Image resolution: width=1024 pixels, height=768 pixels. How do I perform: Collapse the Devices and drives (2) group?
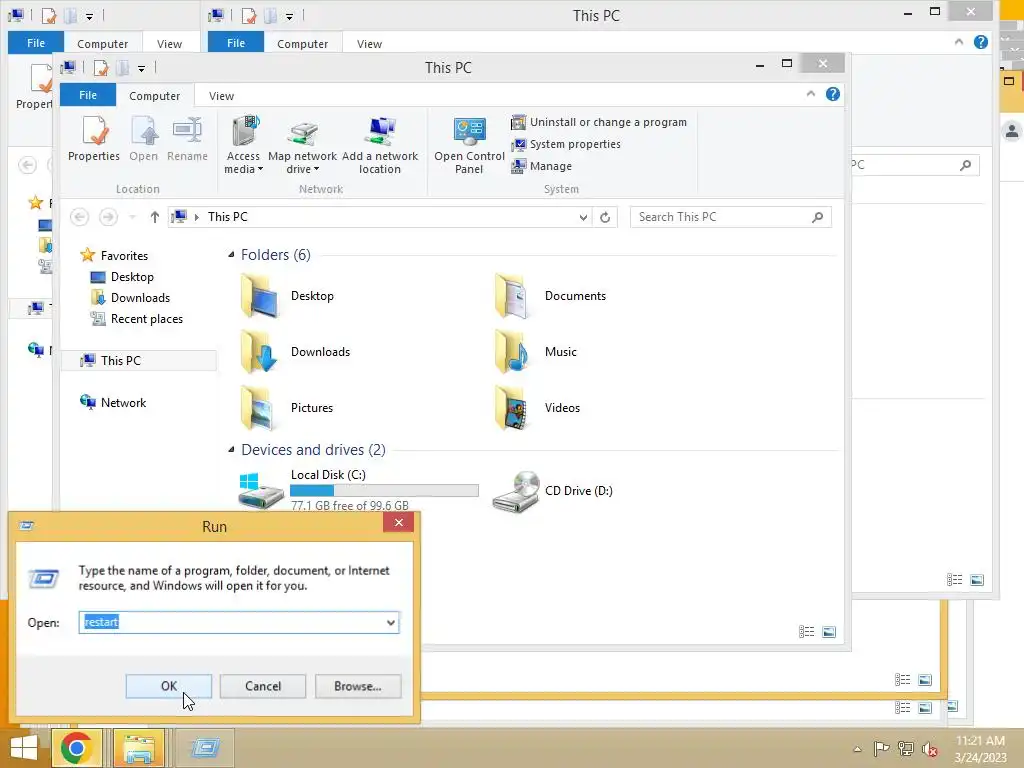point(231,450)
